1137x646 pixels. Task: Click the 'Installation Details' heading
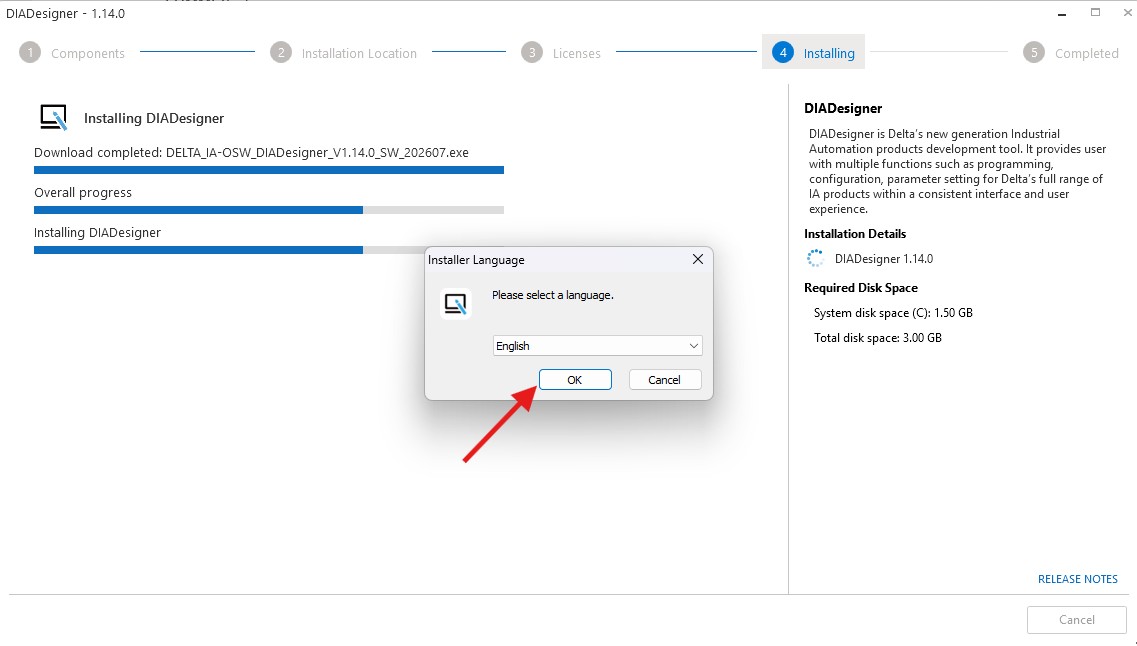(855, 233)
